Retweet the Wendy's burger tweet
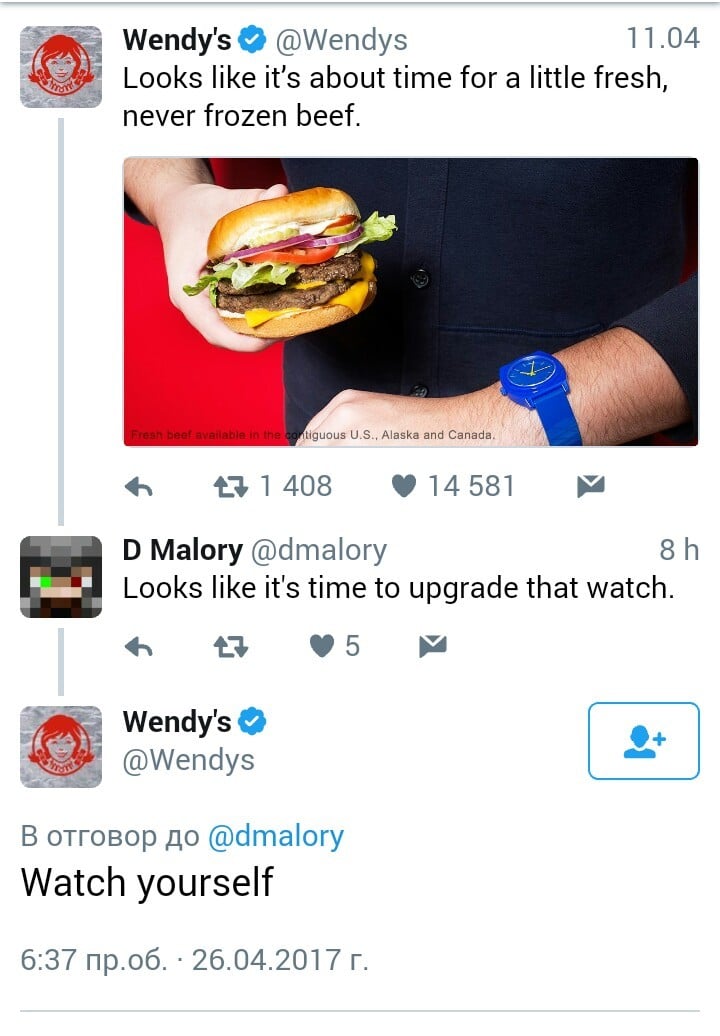Image resolution: width=720 pixels, height=1036 pixels. 231,488
